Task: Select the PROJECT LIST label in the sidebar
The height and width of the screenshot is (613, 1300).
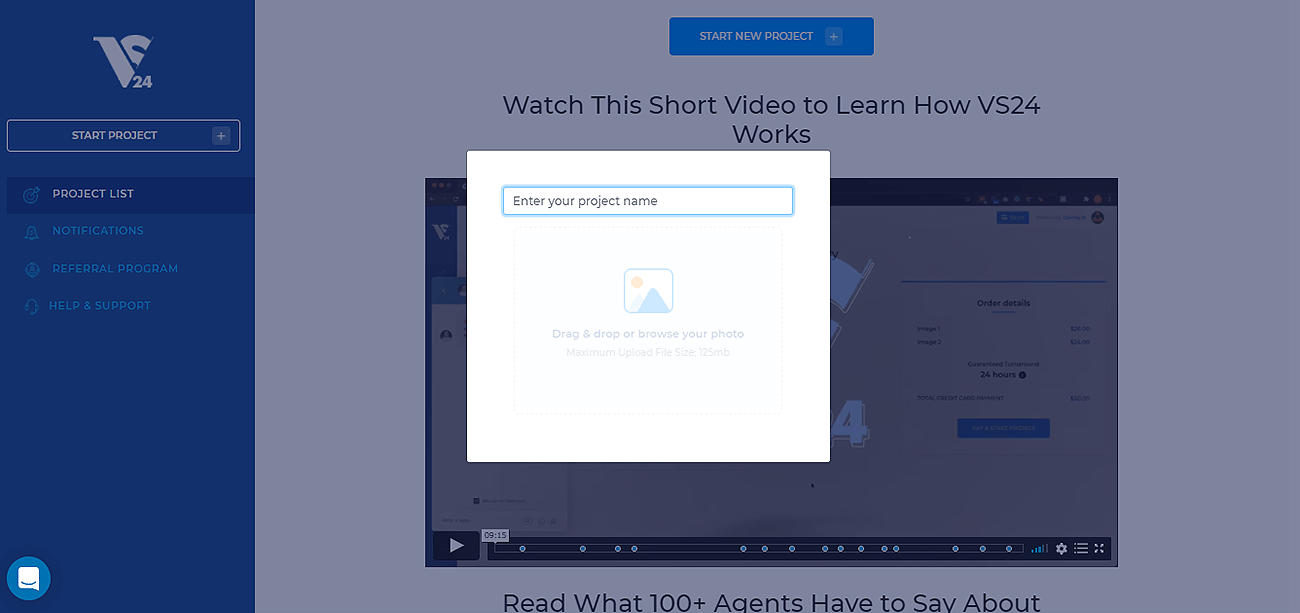Action: [x=93, y=194]
